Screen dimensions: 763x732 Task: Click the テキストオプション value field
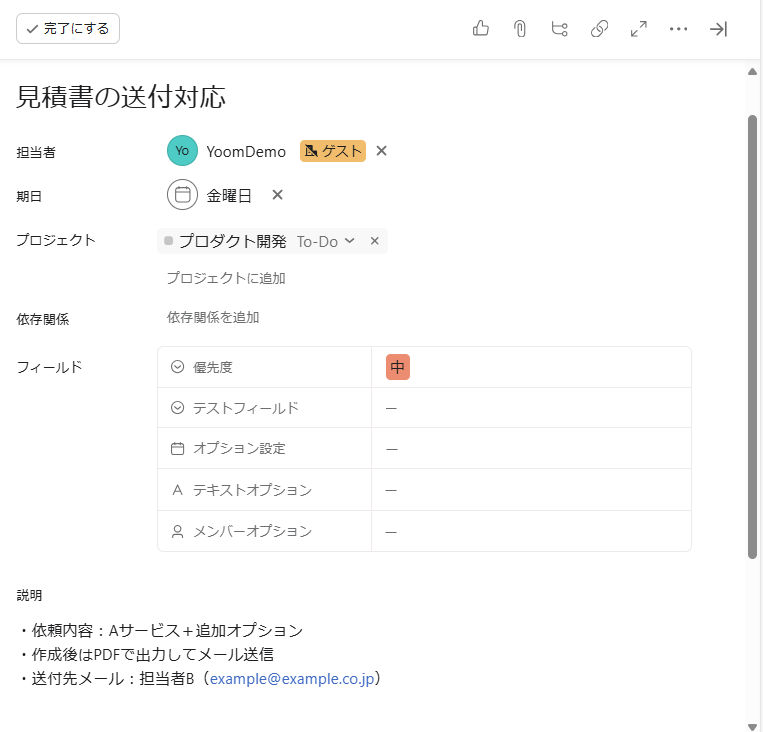[530, 490]
